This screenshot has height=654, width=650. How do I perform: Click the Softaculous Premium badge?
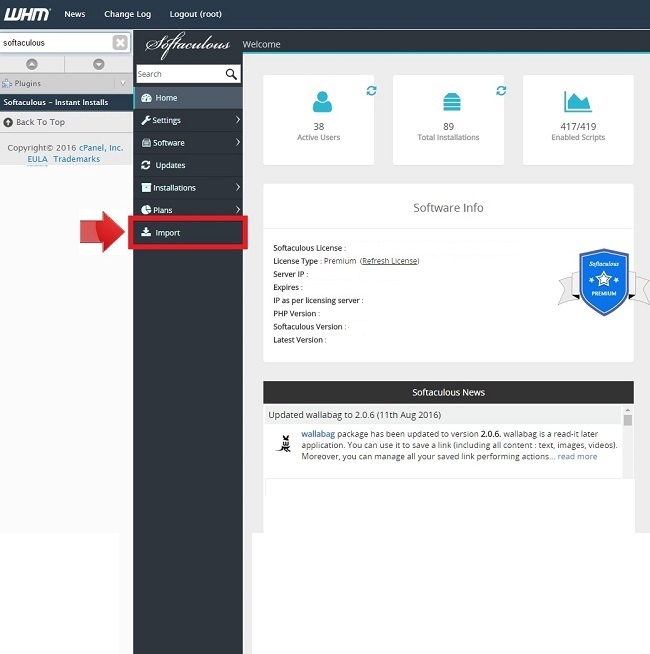click(x=604, y=282)
